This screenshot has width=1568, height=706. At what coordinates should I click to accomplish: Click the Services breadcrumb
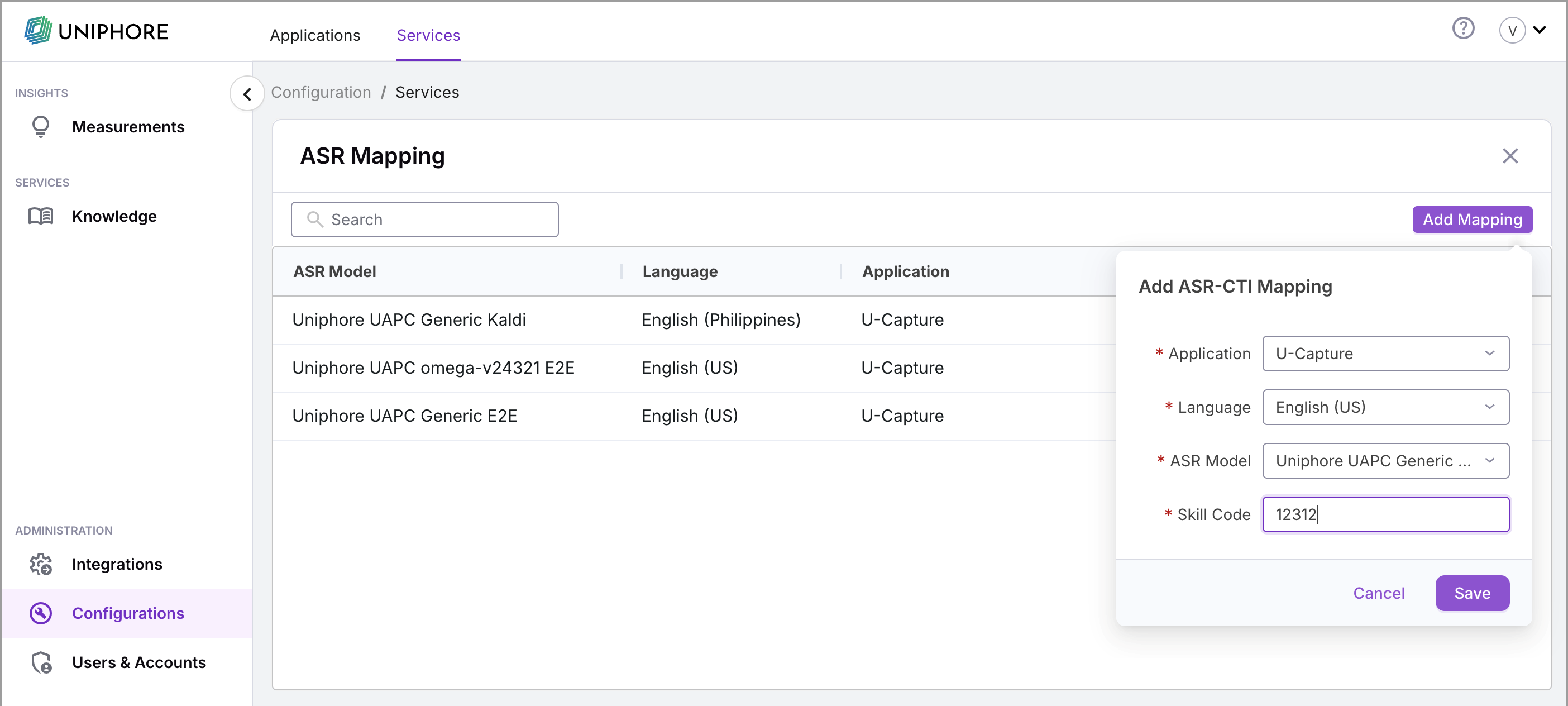point(427,93)
